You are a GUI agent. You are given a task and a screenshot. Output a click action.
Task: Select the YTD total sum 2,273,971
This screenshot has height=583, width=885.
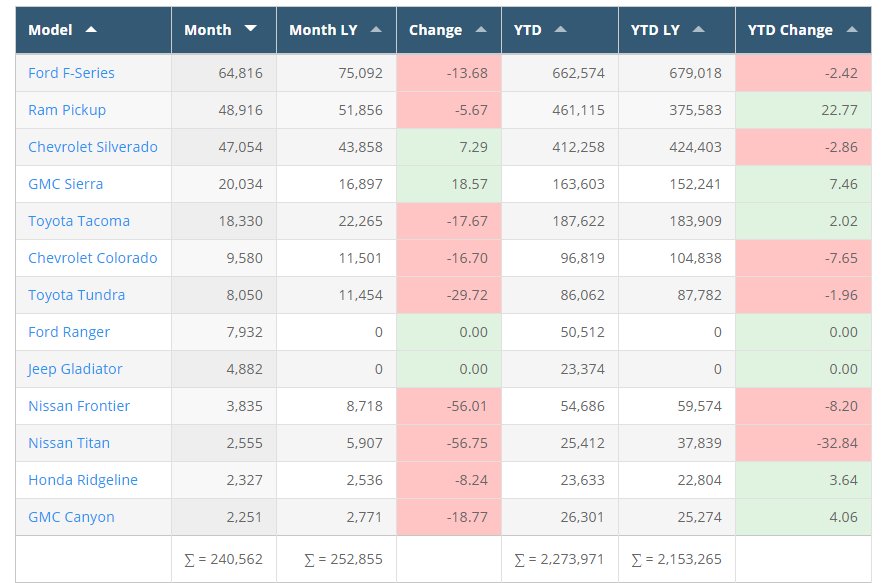(559, 559)
